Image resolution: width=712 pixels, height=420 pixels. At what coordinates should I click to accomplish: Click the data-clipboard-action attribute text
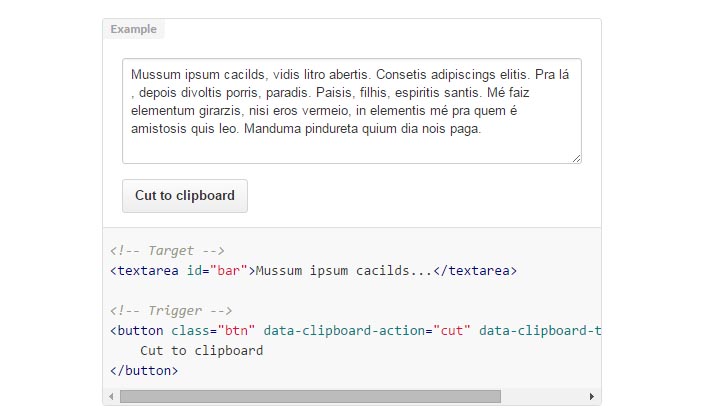pos(344,331)
